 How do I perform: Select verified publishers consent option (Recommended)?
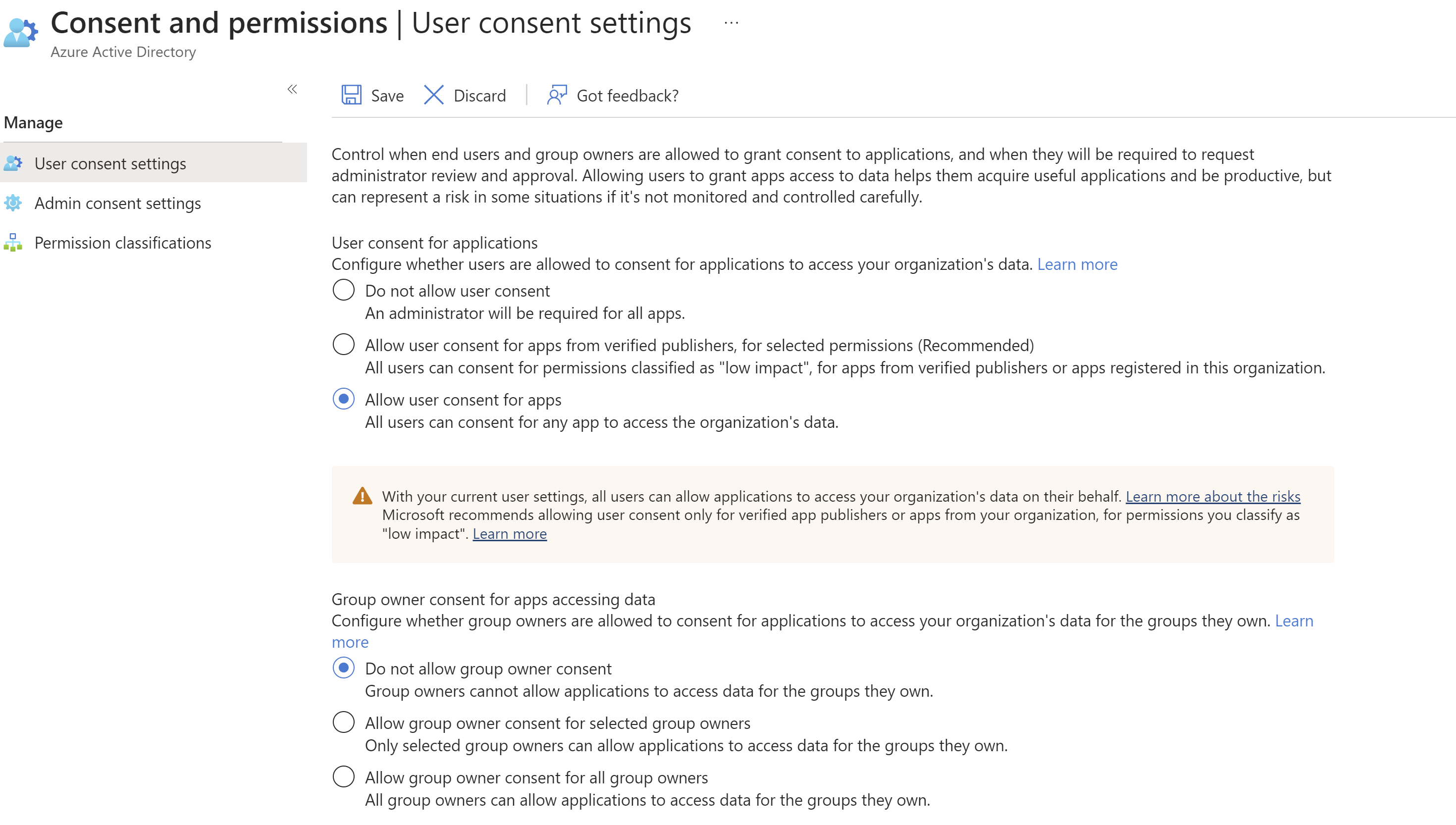click(x=343, y=345)
